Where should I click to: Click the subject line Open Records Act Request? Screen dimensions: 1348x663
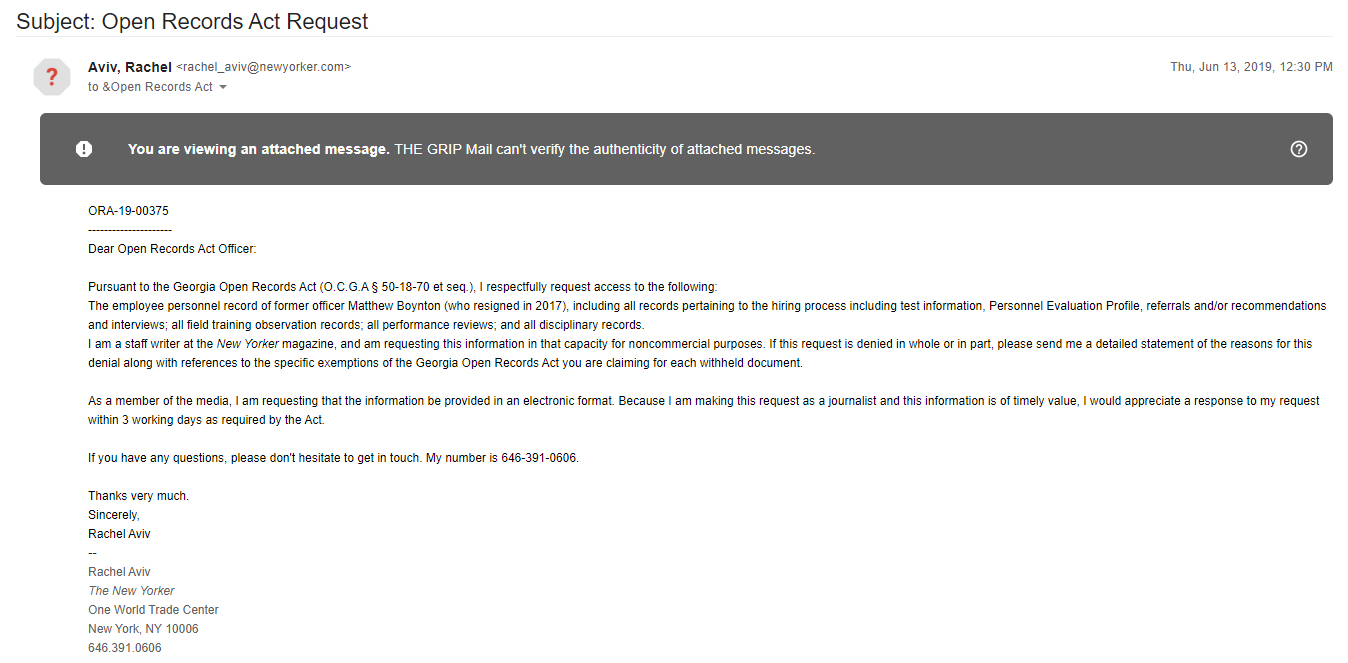[192, 21]
